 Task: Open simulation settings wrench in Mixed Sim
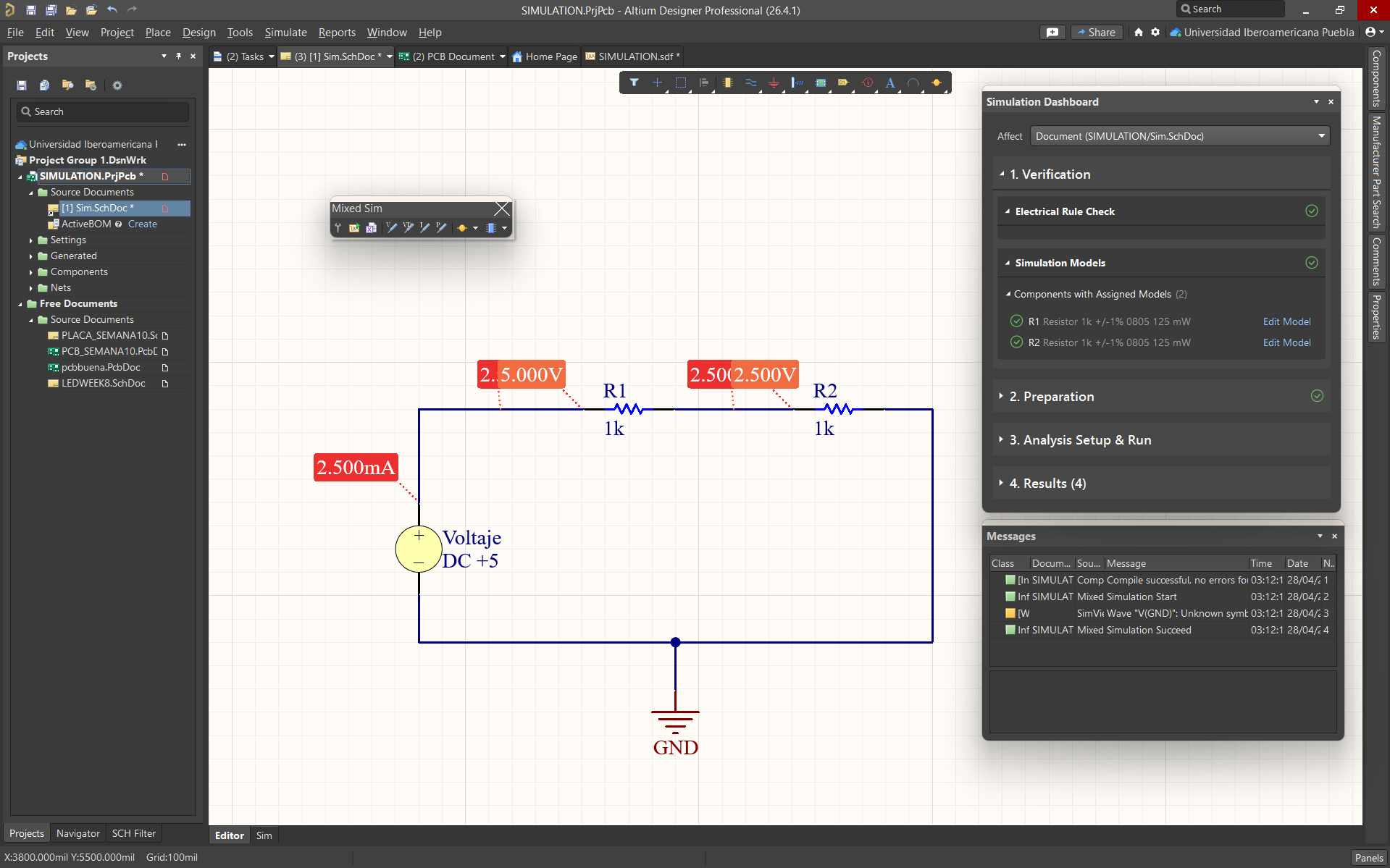(338, 227)
